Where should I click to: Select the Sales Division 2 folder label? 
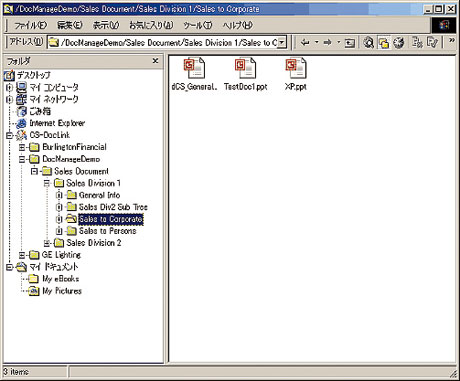(x=94, y=243)
